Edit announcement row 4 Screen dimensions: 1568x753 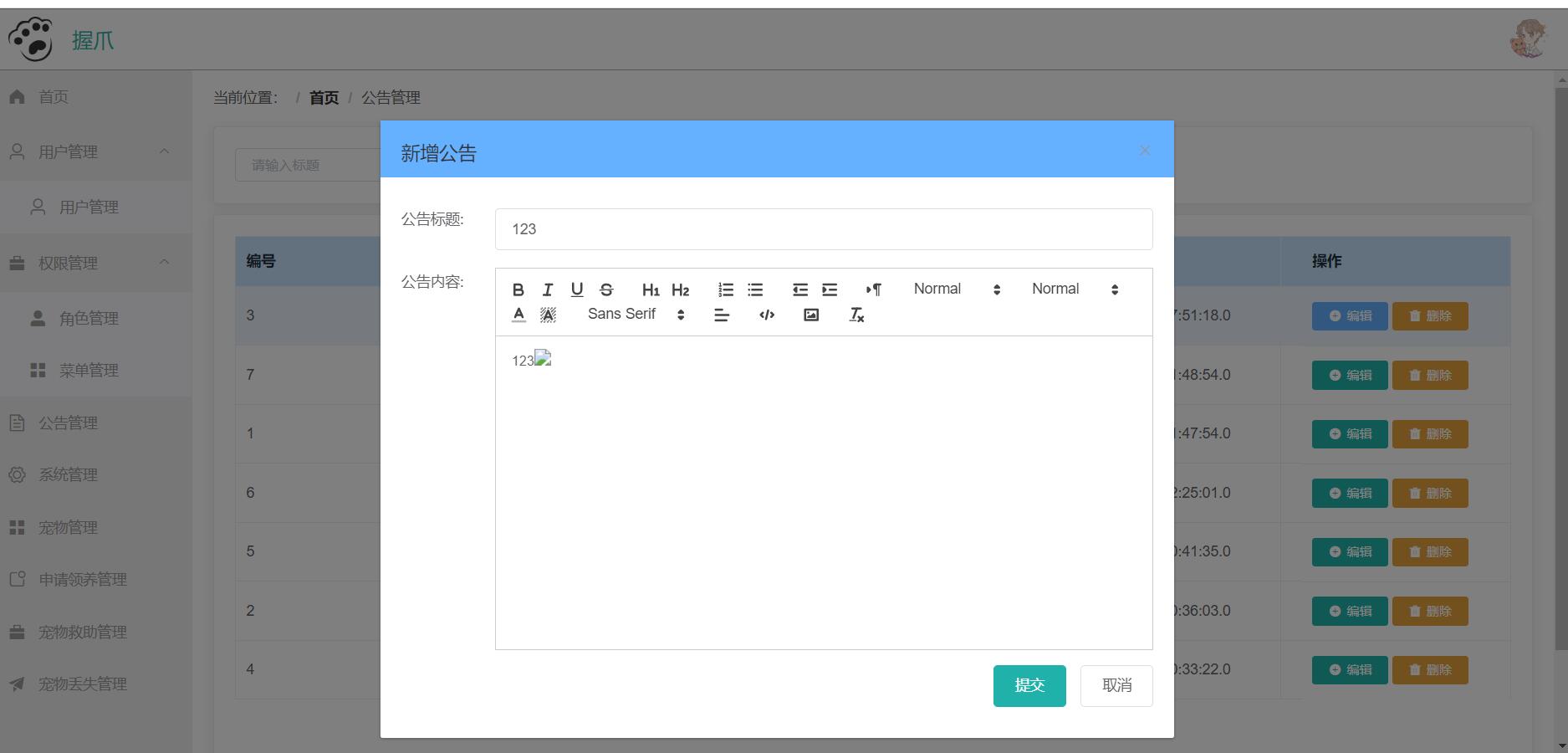click(x=1350, y=670)
